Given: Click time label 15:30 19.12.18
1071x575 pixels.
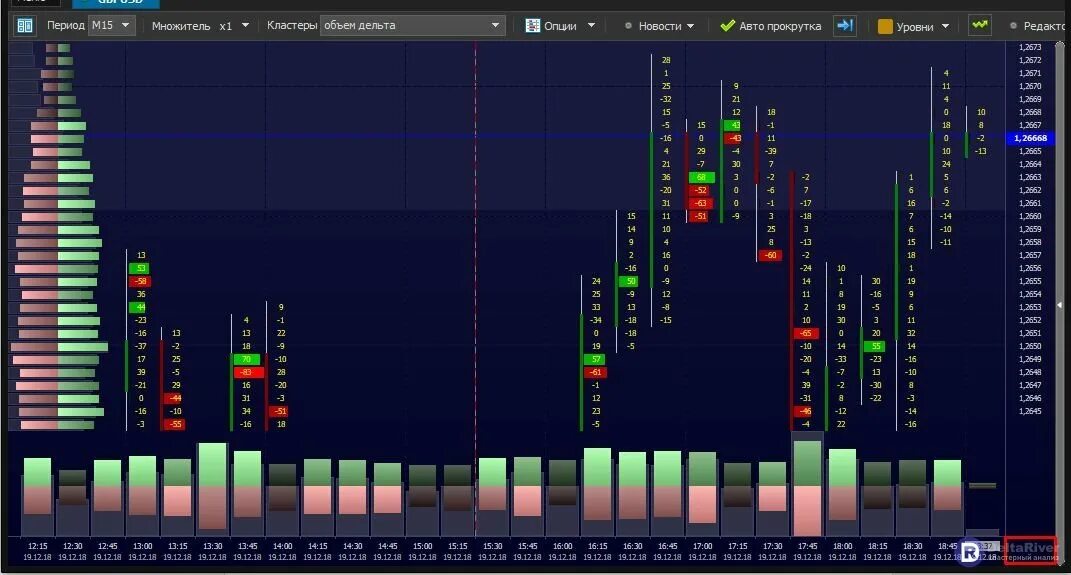Looking at the screenshot, I should tap(492, 551).
